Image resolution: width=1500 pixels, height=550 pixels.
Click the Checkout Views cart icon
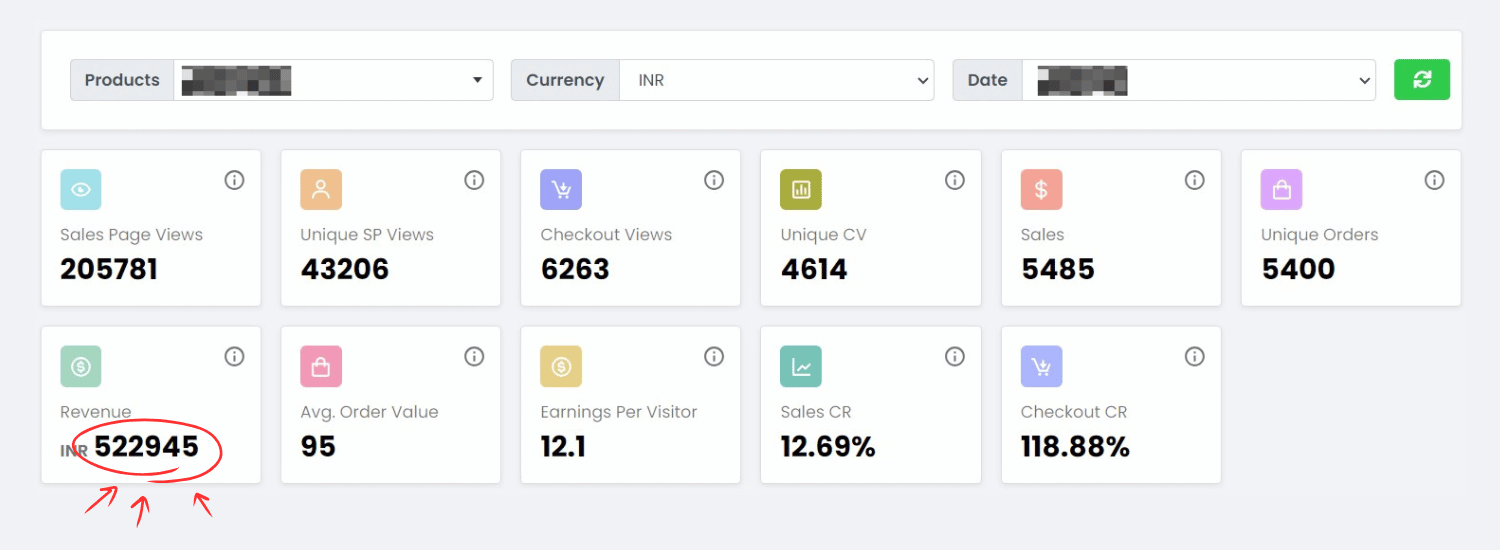(x=561, y=190)
